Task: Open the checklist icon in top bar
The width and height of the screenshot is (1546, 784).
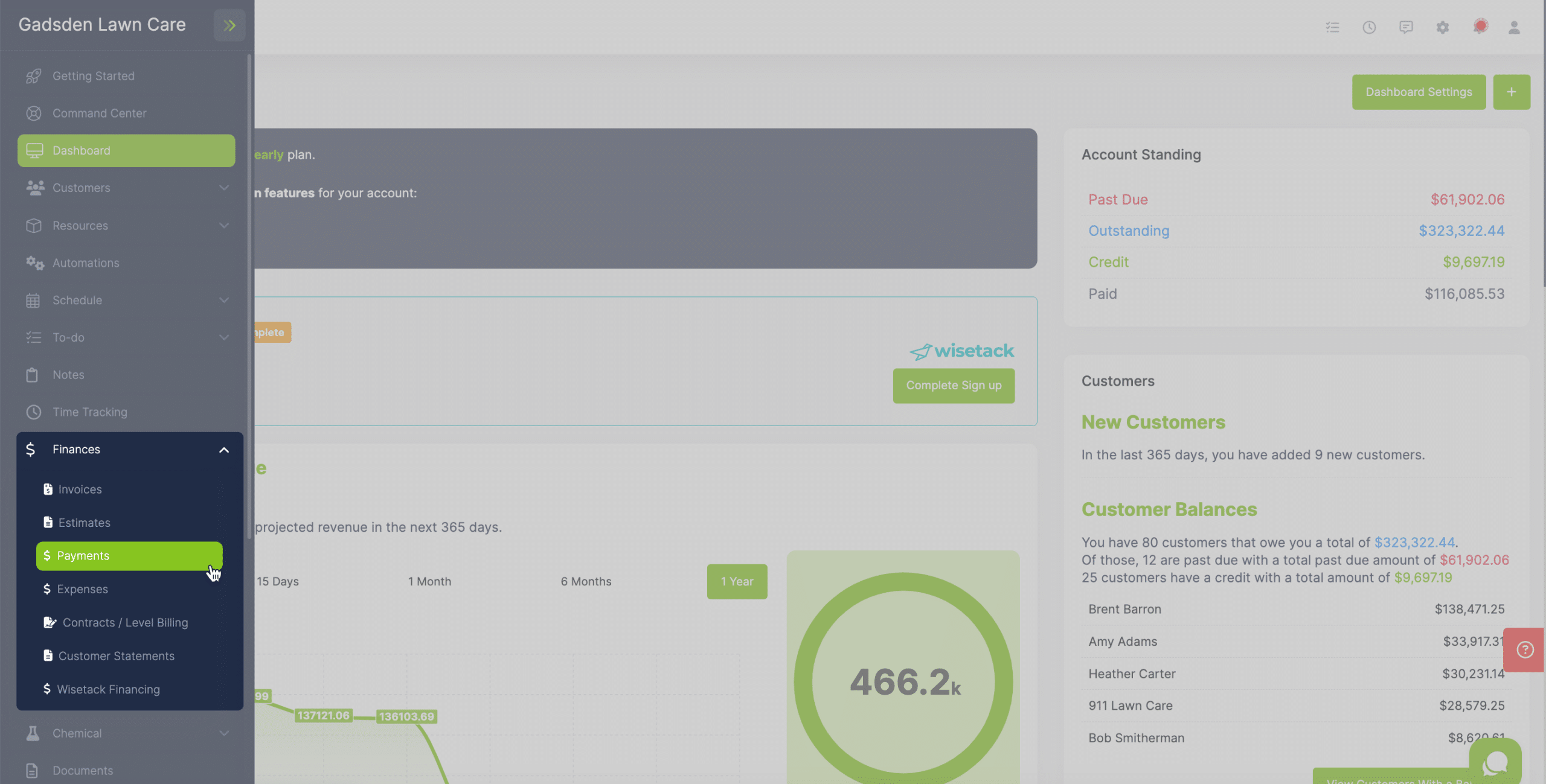Action: (1332, 27)
